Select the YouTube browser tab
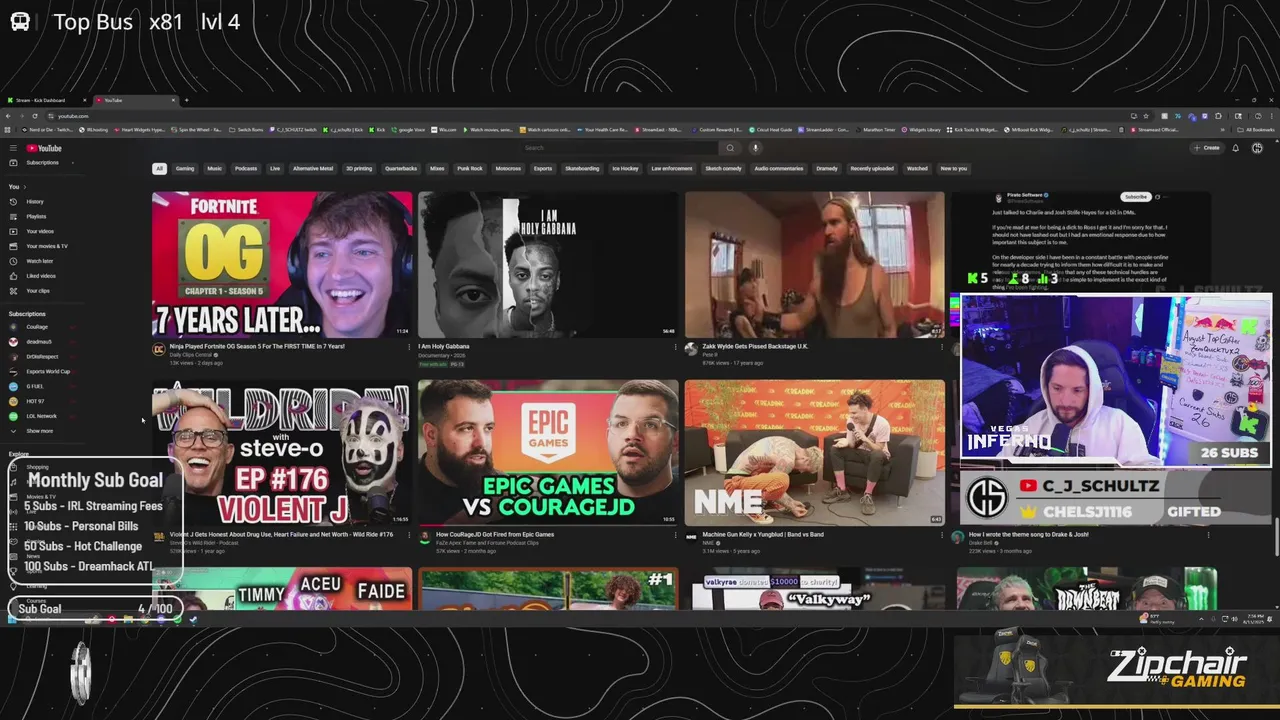Image resolution: width=1280 pixels, height=720 pixels. click(x=134, y=100)
